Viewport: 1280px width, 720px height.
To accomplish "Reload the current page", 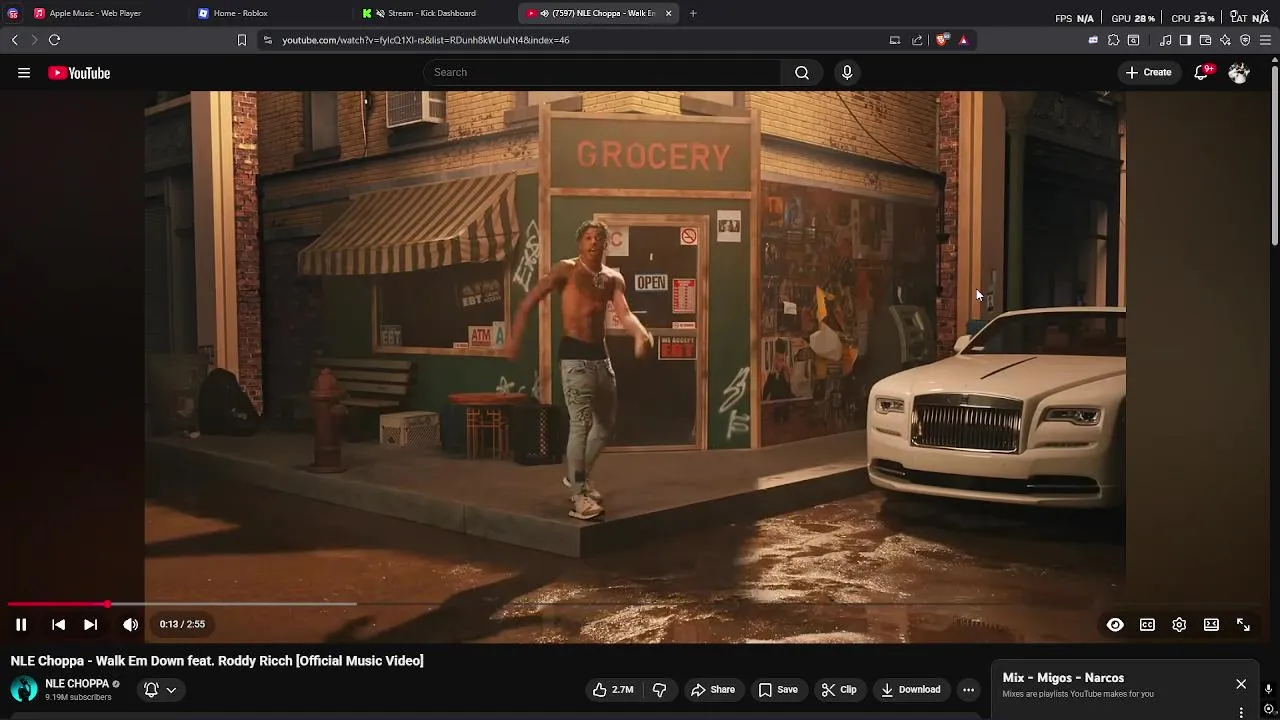I will coord(54,40).
